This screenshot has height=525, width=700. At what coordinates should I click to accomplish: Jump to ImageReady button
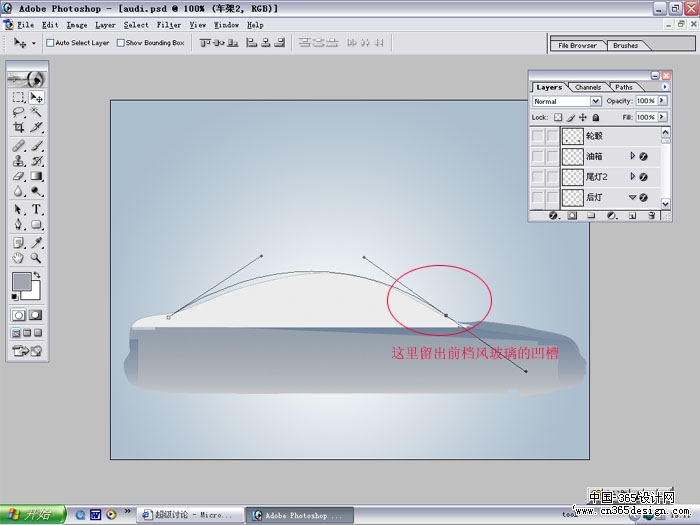27,351
